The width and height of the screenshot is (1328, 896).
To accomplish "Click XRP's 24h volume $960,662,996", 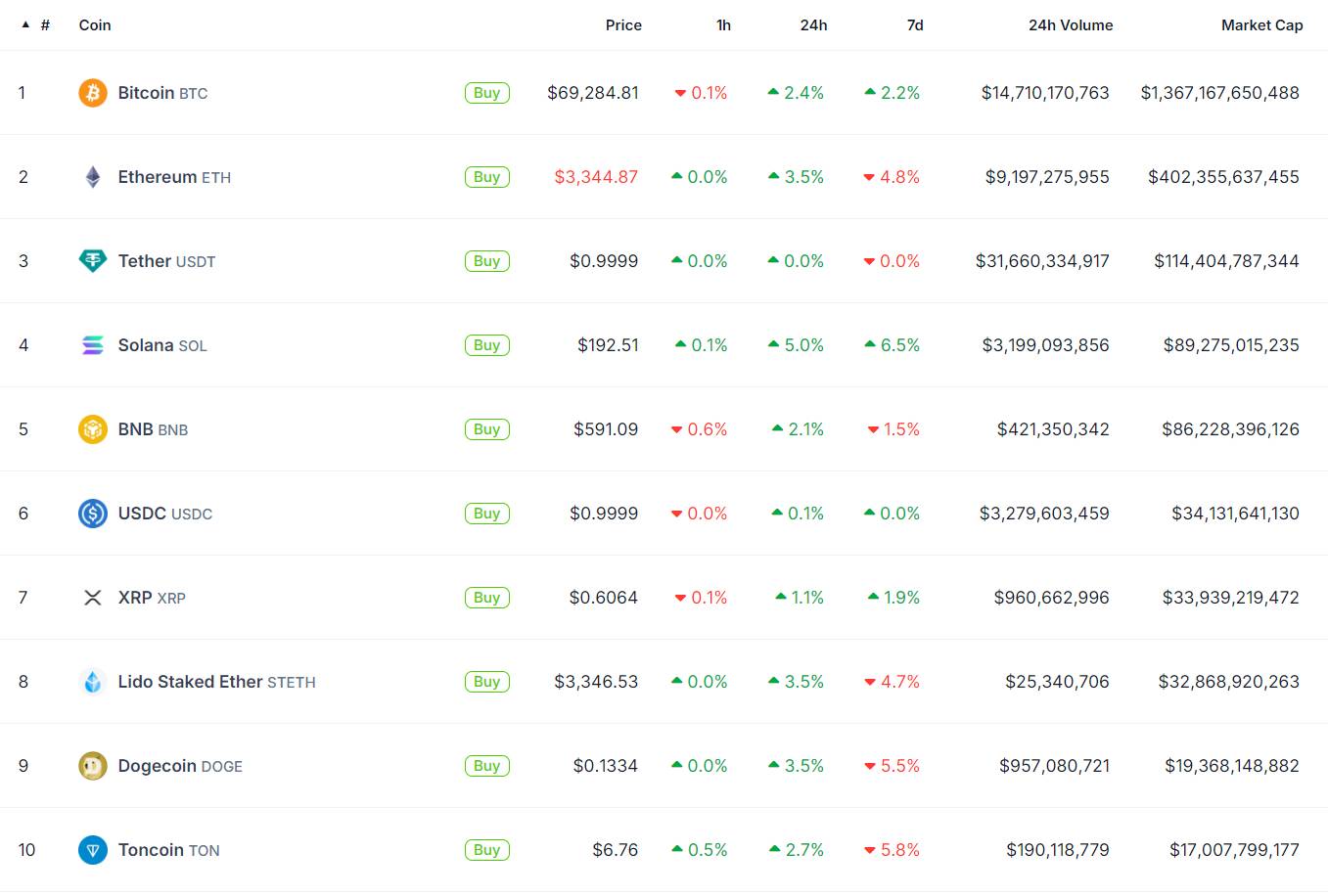I will click(x=1052, y=598).
